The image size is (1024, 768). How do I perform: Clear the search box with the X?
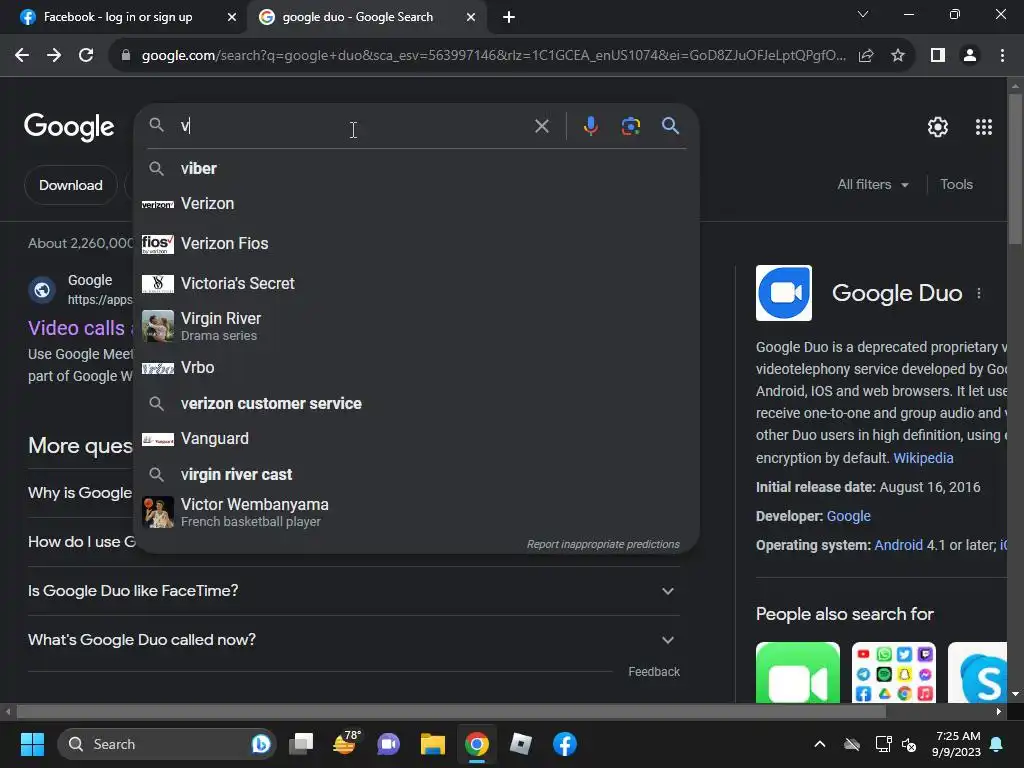[x=541, y=126]
